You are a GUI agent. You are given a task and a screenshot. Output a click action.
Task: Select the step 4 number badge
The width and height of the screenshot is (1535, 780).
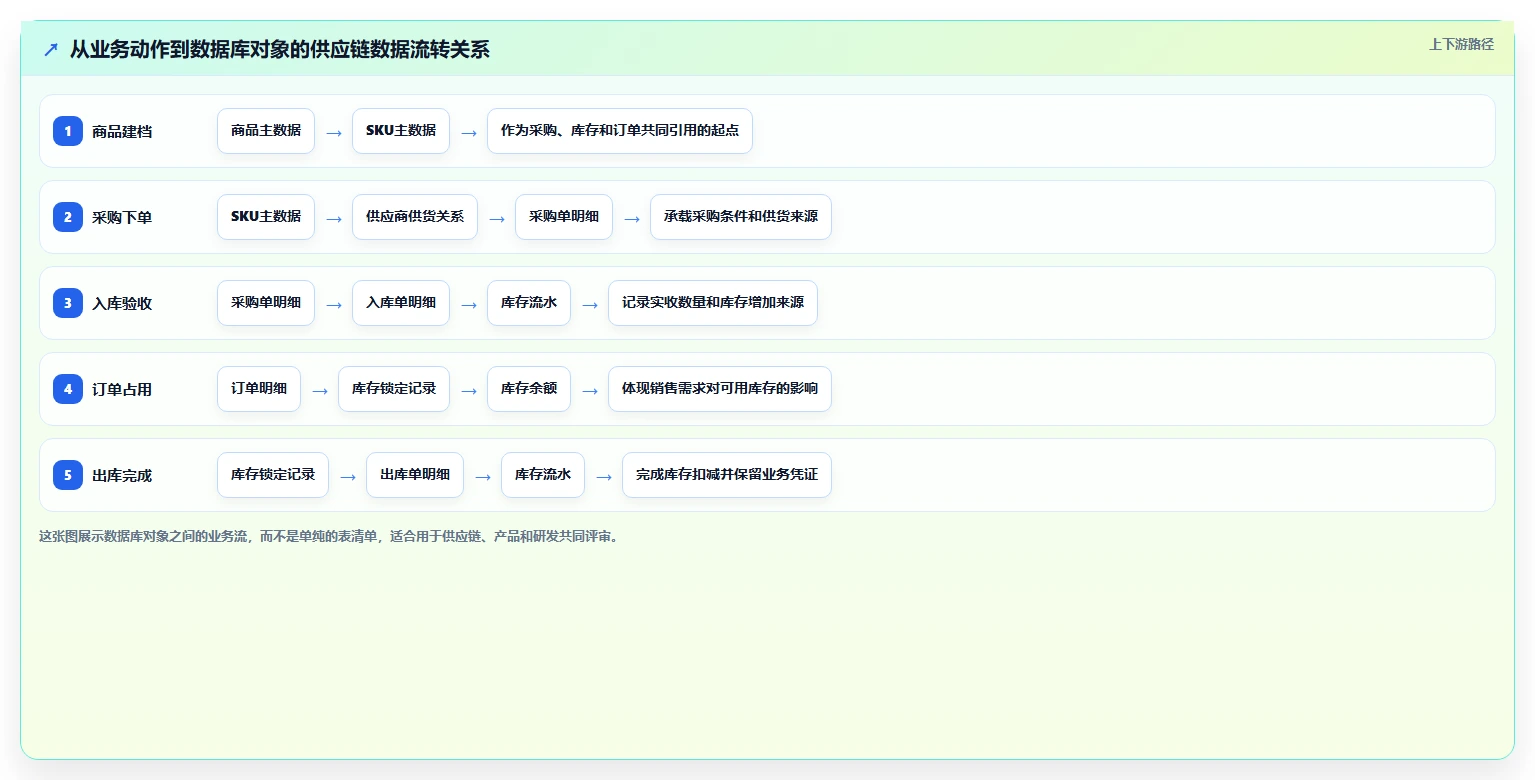68,389
